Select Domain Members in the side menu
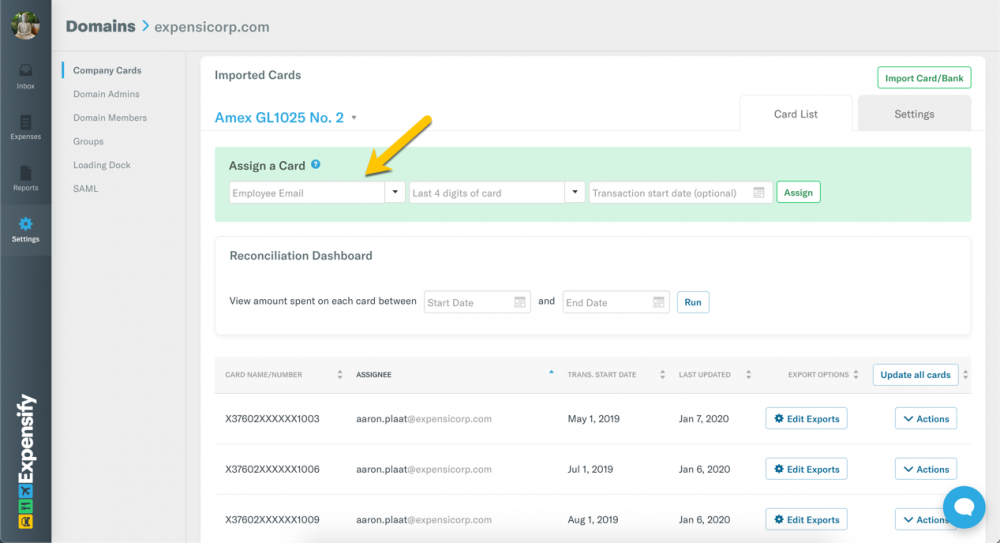This screenshot has height=543, width=1000. [x=110, y=117]
